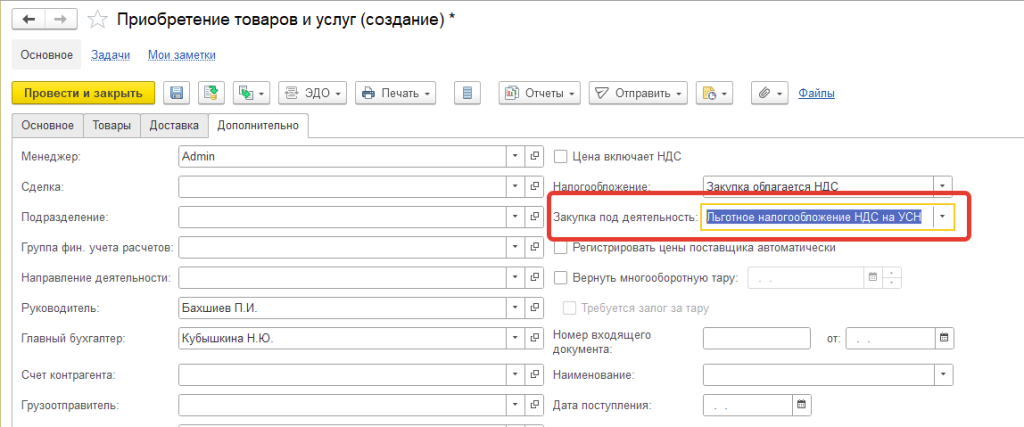Expand the Сделка field dropdown arrow

[515, 187]
